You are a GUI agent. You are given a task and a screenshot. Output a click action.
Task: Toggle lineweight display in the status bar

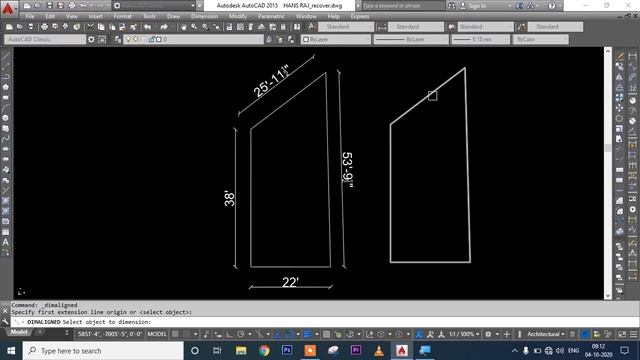pos(307,334)
